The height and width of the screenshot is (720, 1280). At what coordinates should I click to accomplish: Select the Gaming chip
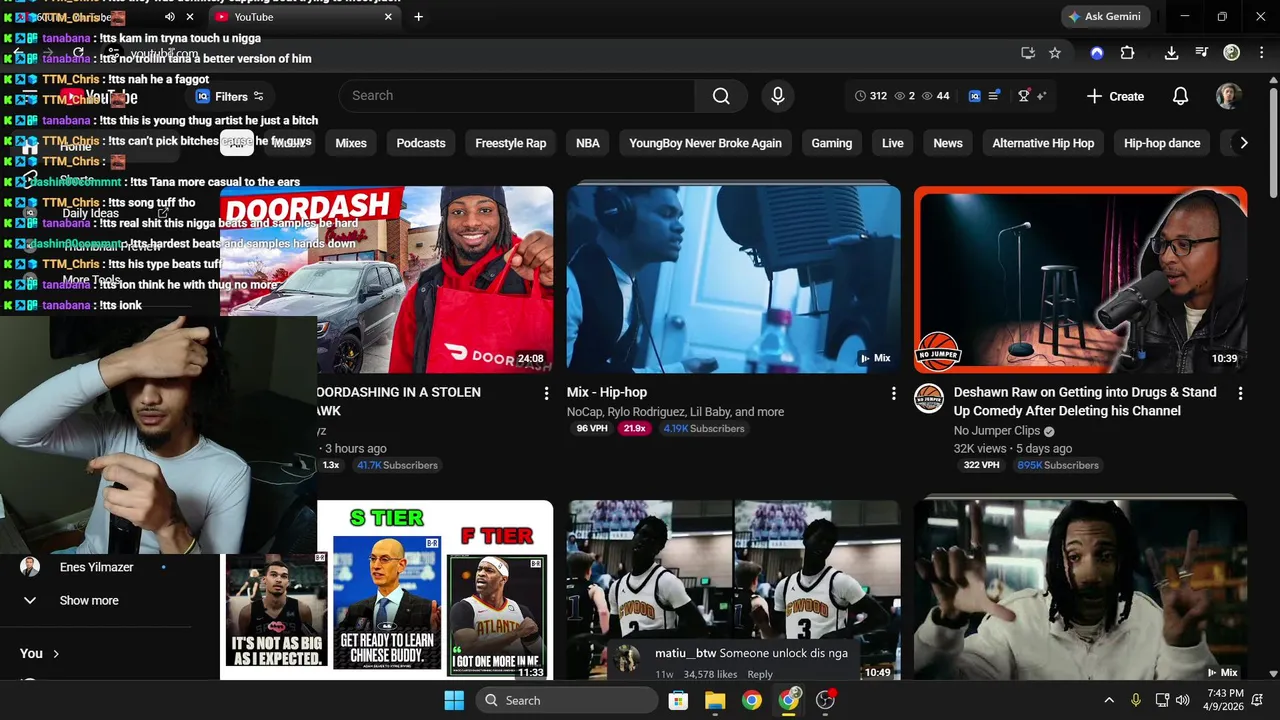(x=831, y=143)
